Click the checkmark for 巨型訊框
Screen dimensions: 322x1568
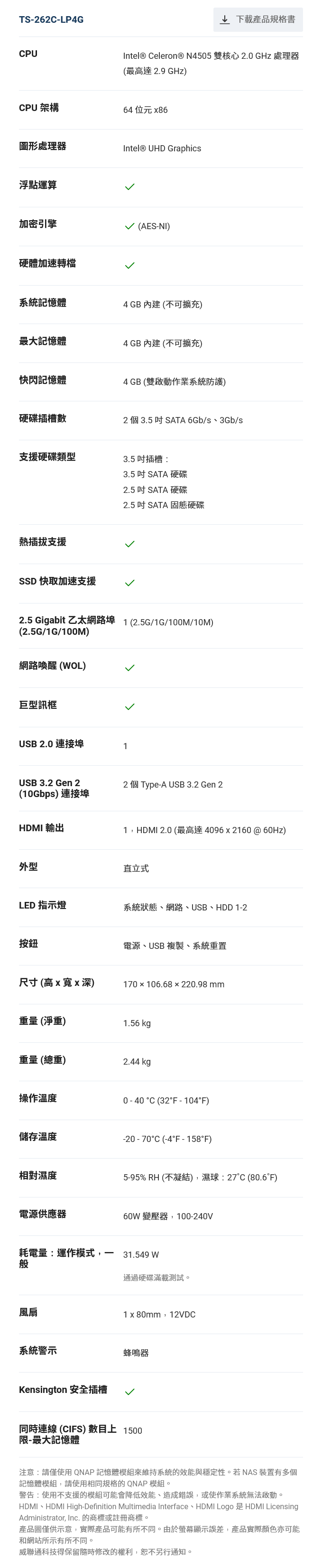pyautogui.click(x=129, y=707)
